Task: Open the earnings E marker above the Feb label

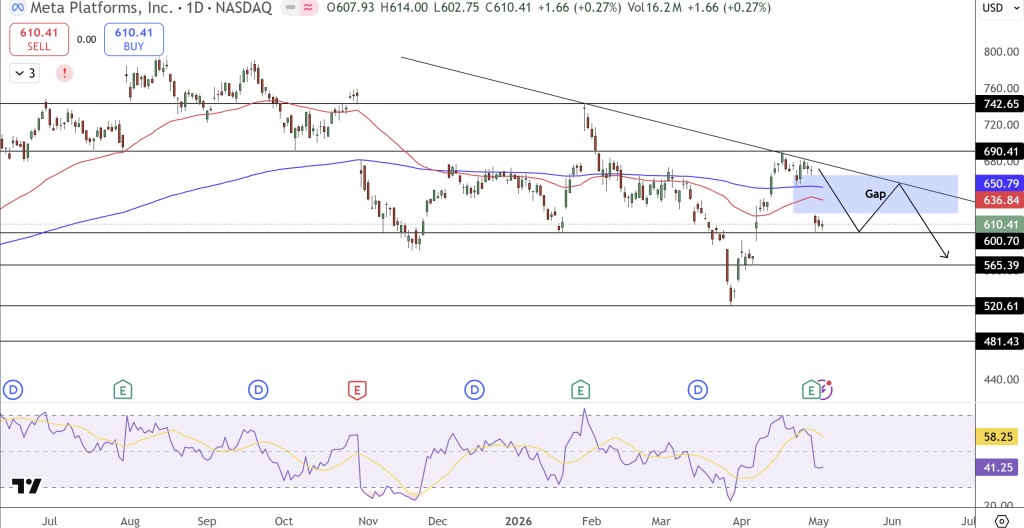Action: tap(580, 391)
